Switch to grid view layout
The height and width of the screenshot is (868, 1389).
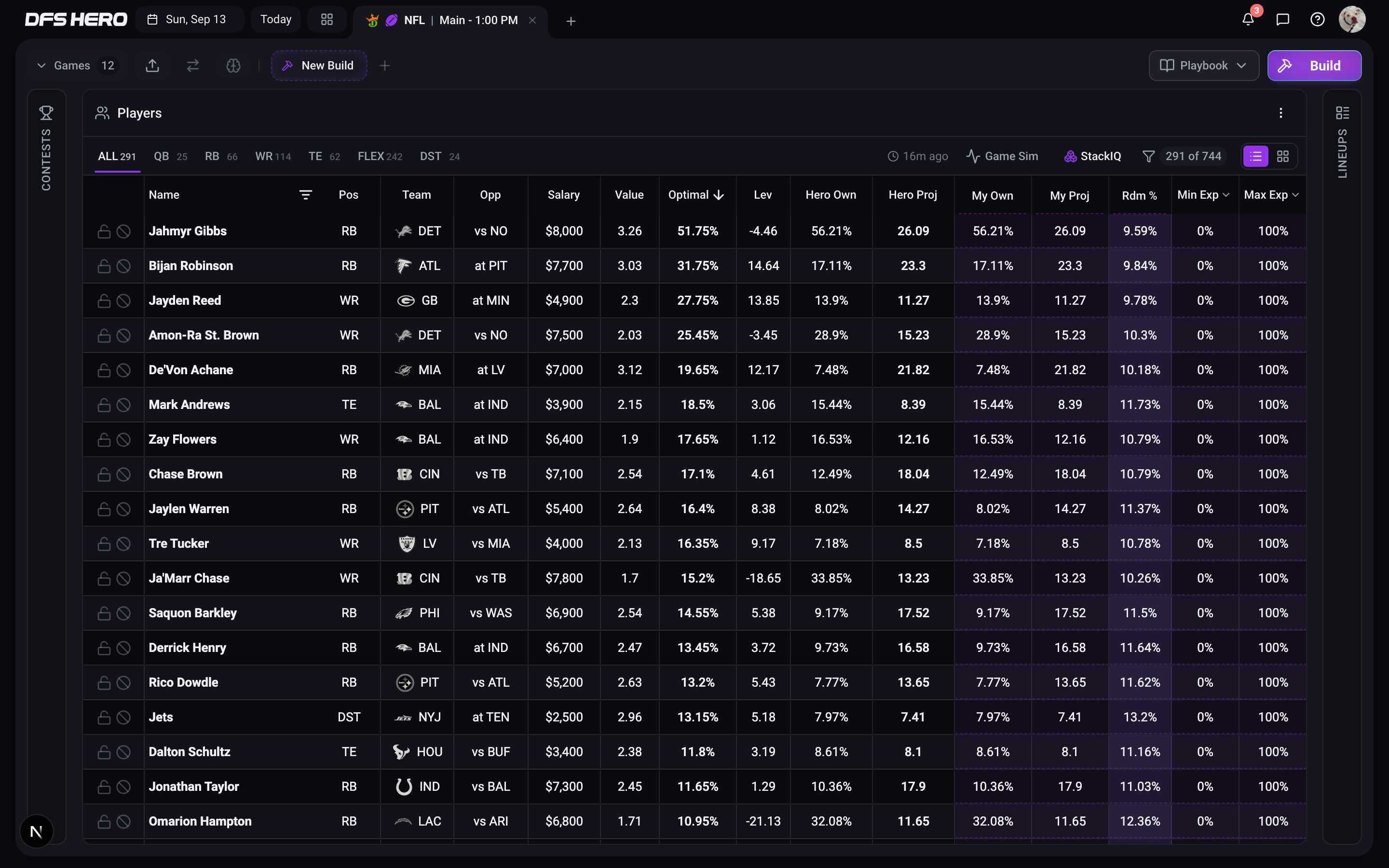[x=1282, y=156]
